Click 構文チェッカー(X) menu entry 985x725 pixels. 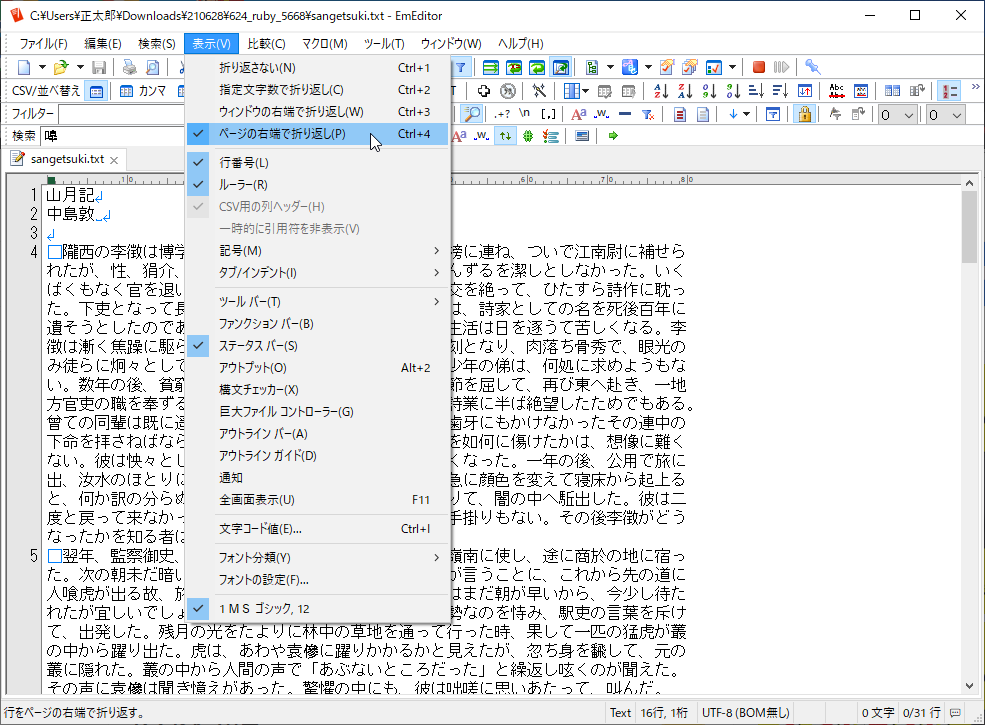pyautogui.click(x=317, y=390)
